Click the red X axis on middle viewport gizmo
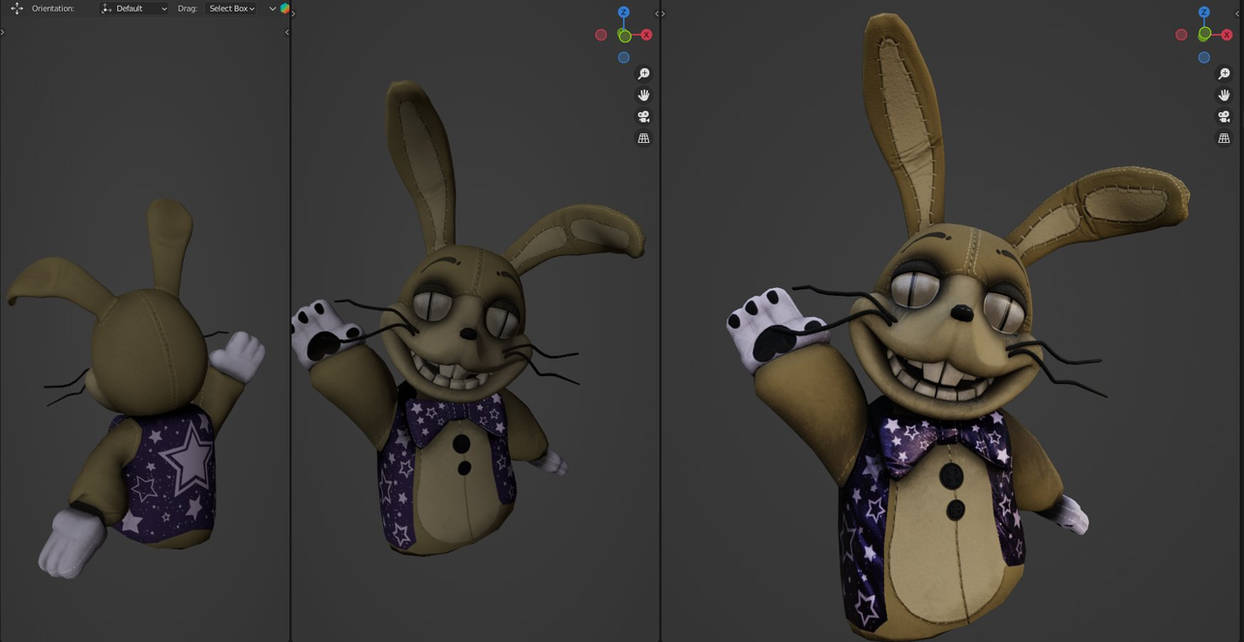This screenshot has width=1244, height=642. point(646,35)
